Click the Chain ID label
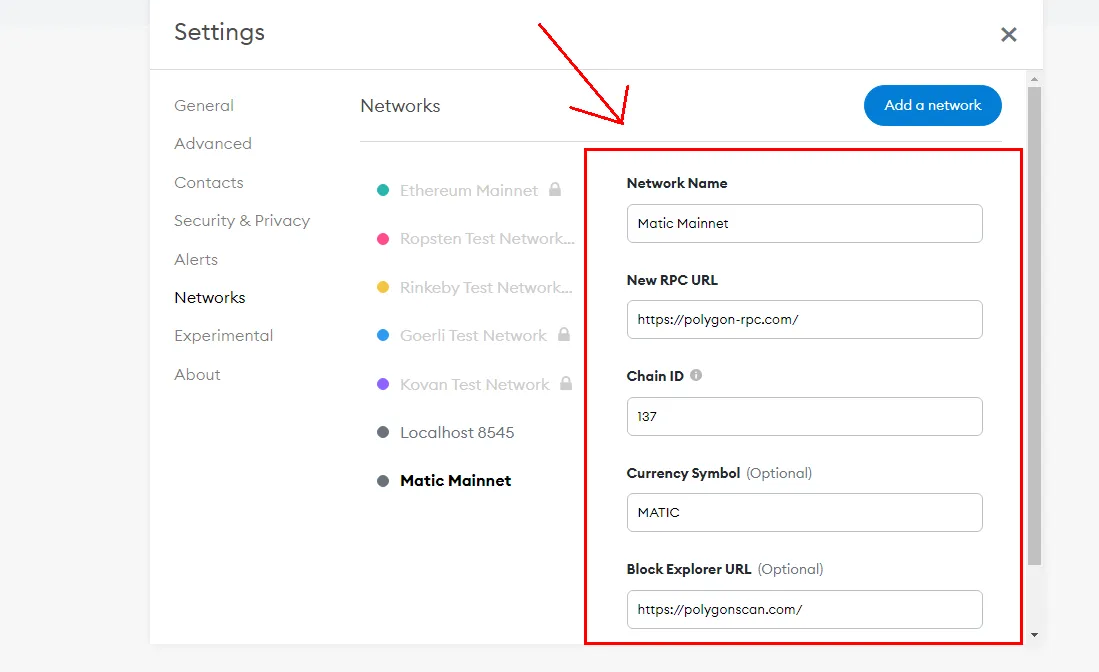The height and width of the screenshot is (672, 1099). [655, 376]
